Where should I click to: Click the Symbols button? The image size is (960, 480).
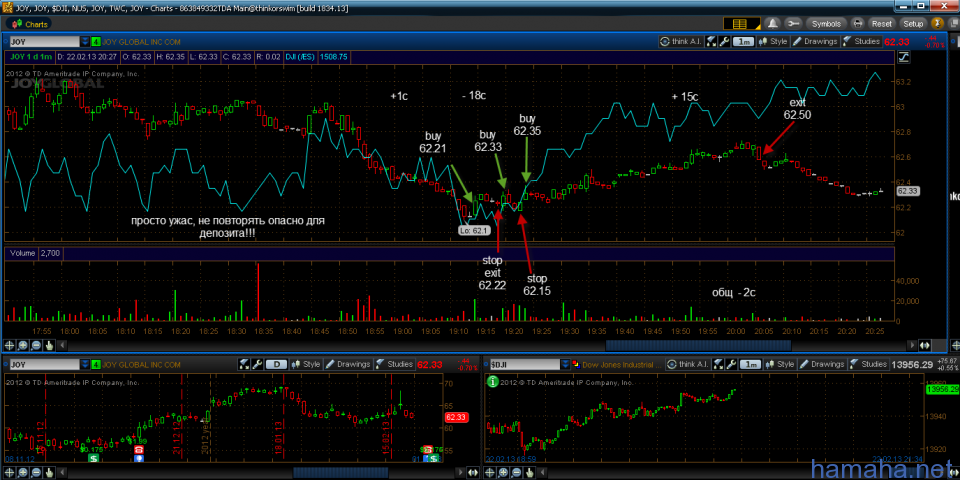point(827,24)
